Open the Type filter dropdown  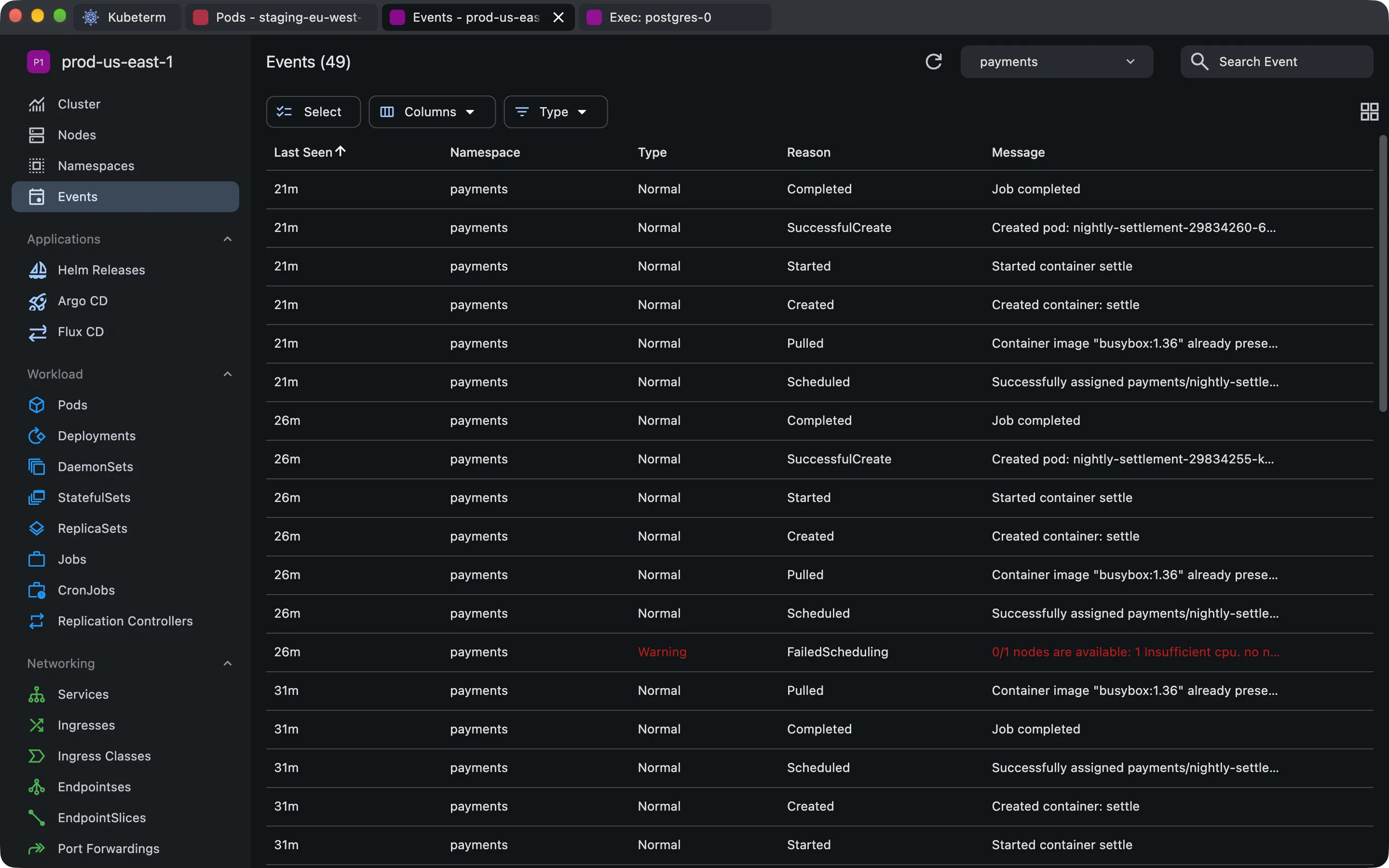(x=555, y=111)
